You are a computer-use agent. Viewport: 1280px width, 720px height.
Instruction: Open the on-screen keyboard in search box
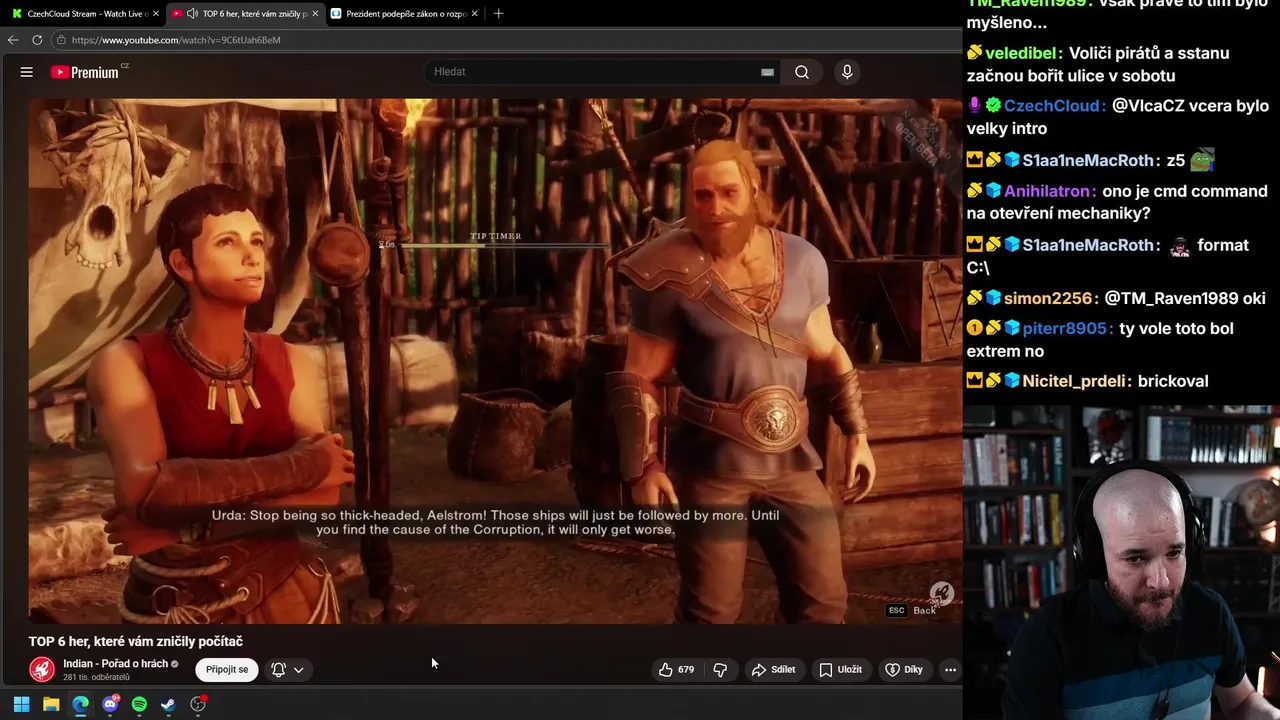[x=767, y=72]
